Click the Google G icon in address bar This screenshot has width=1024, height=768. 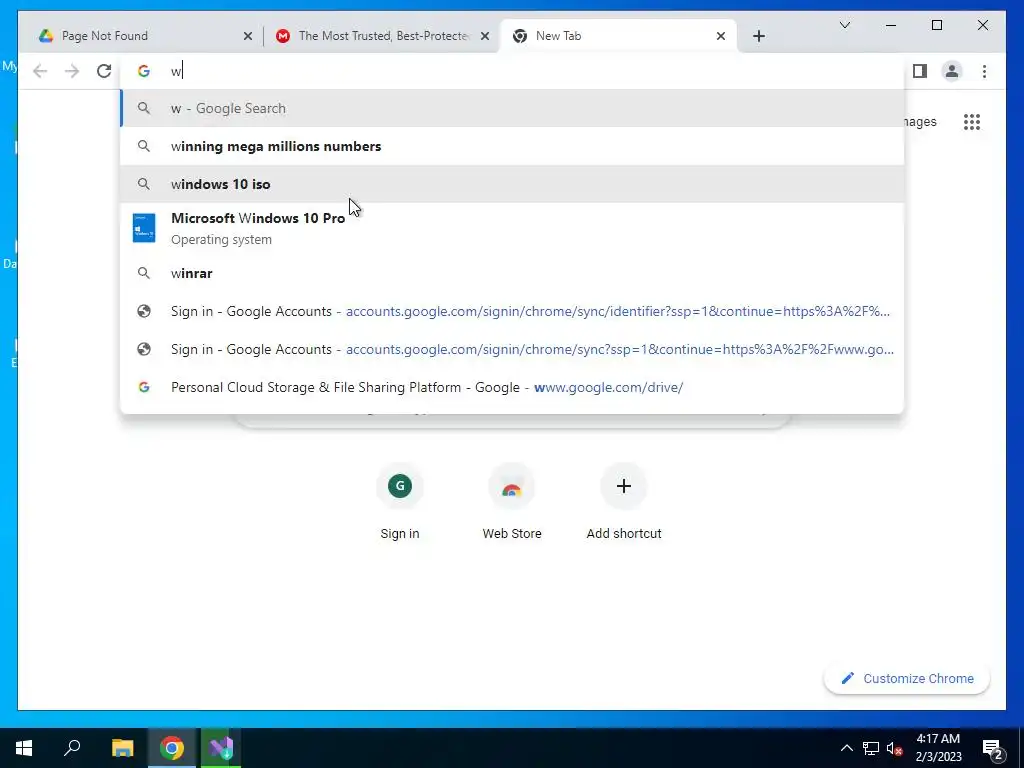144,71
